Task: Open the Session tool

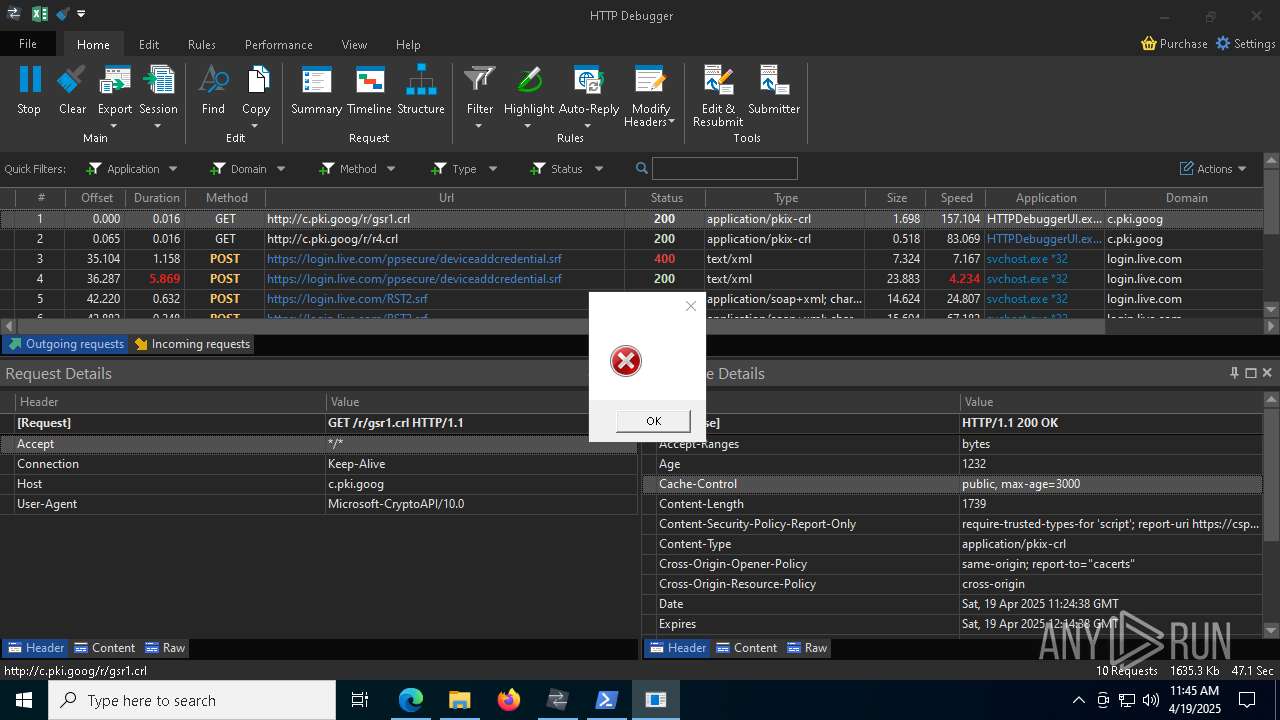Action: [158, 91]
